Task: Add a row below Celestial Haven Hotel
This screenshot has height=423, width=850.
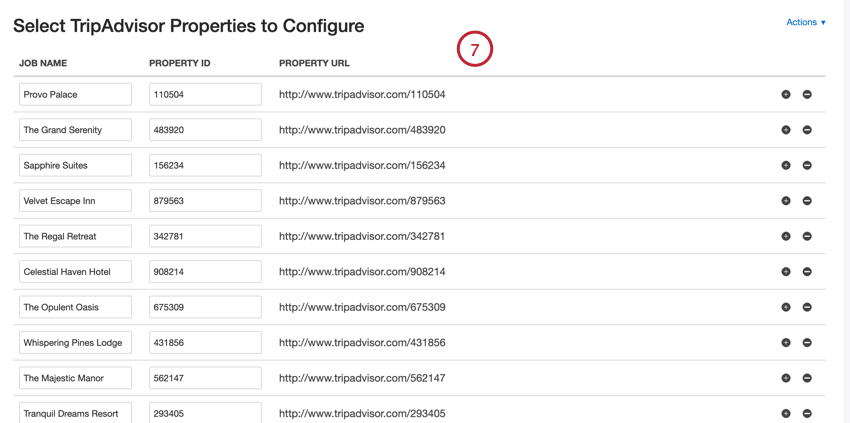Action: tap(786, 272)
